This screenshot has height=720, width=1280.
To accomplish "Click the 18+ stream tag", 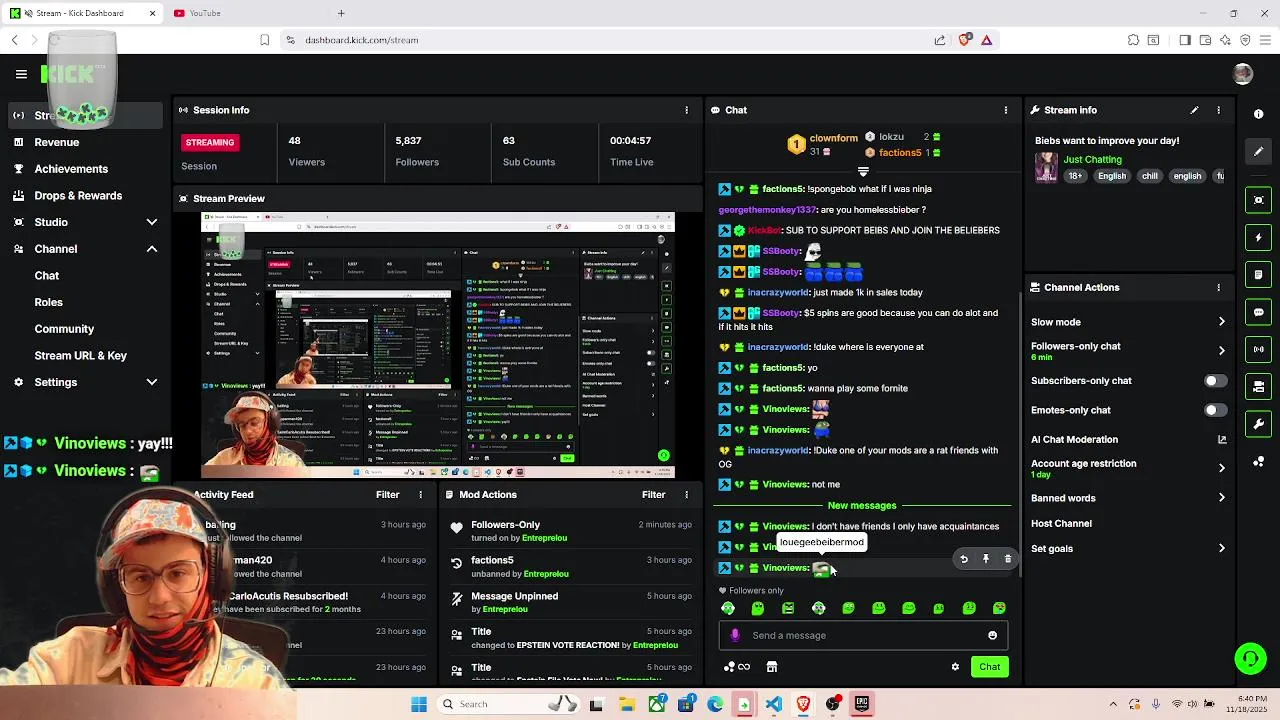I will [1075, 176].
